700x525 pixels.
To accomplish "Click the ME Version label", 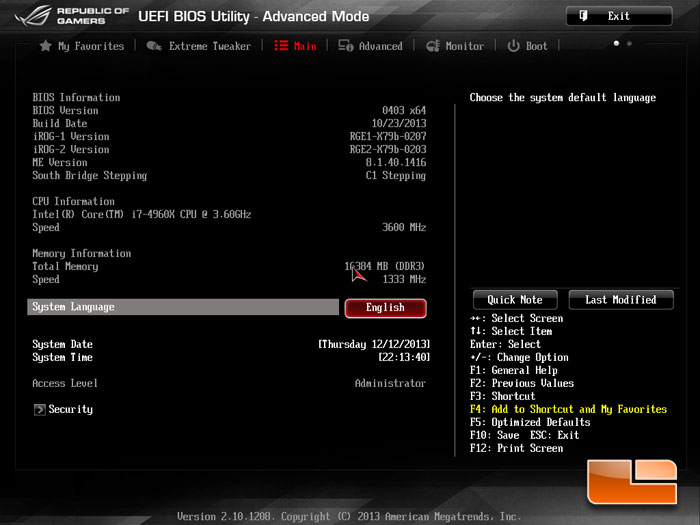I will (x=60, y=162).
